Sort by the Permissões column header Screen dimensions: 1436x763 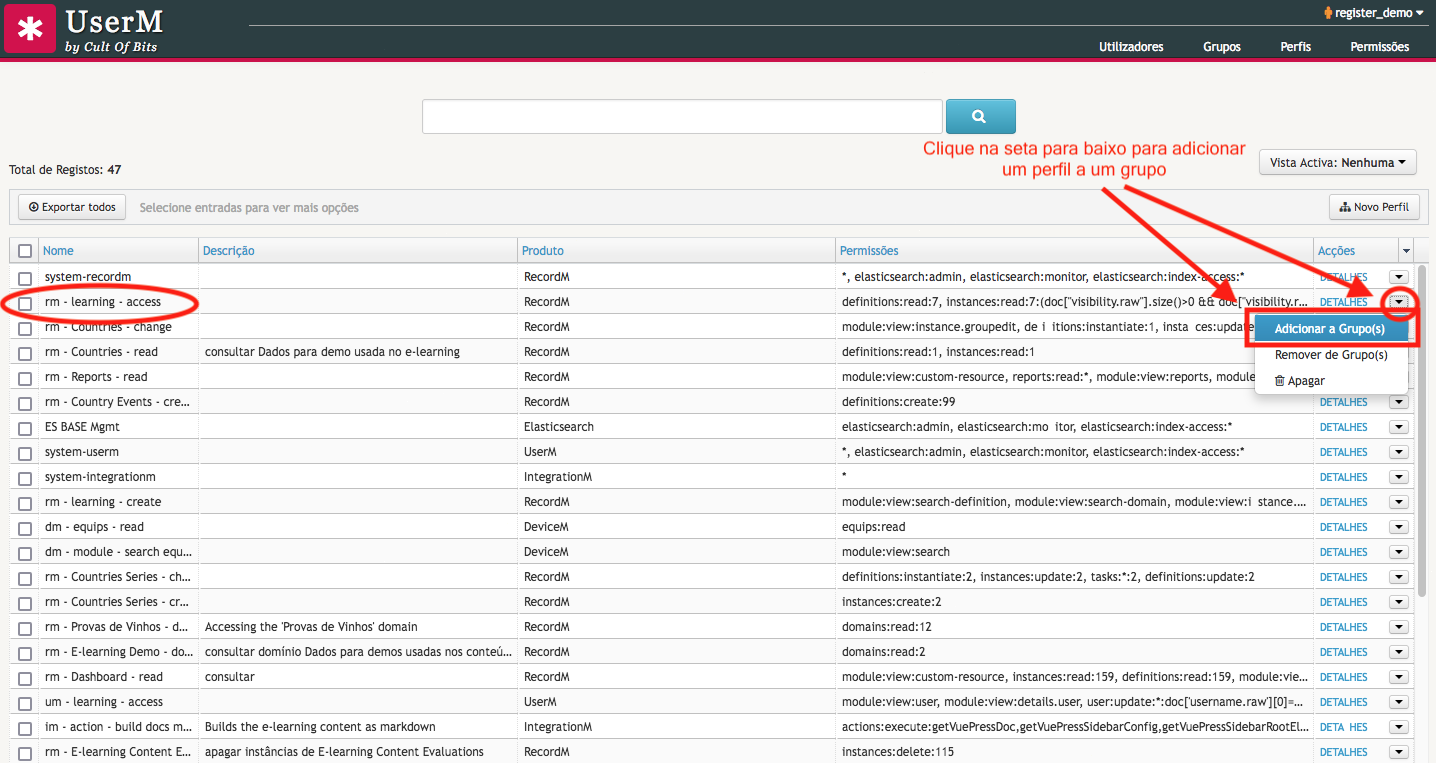pos(869,251)
